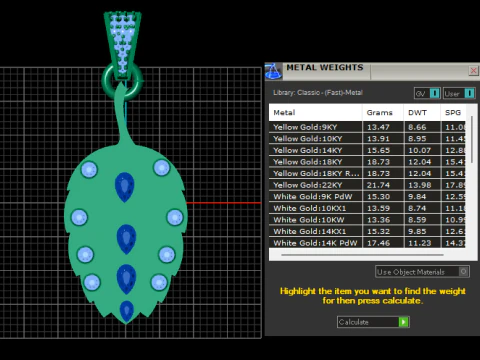Select the top pear-shaped blue sapphire

[125, 187]
